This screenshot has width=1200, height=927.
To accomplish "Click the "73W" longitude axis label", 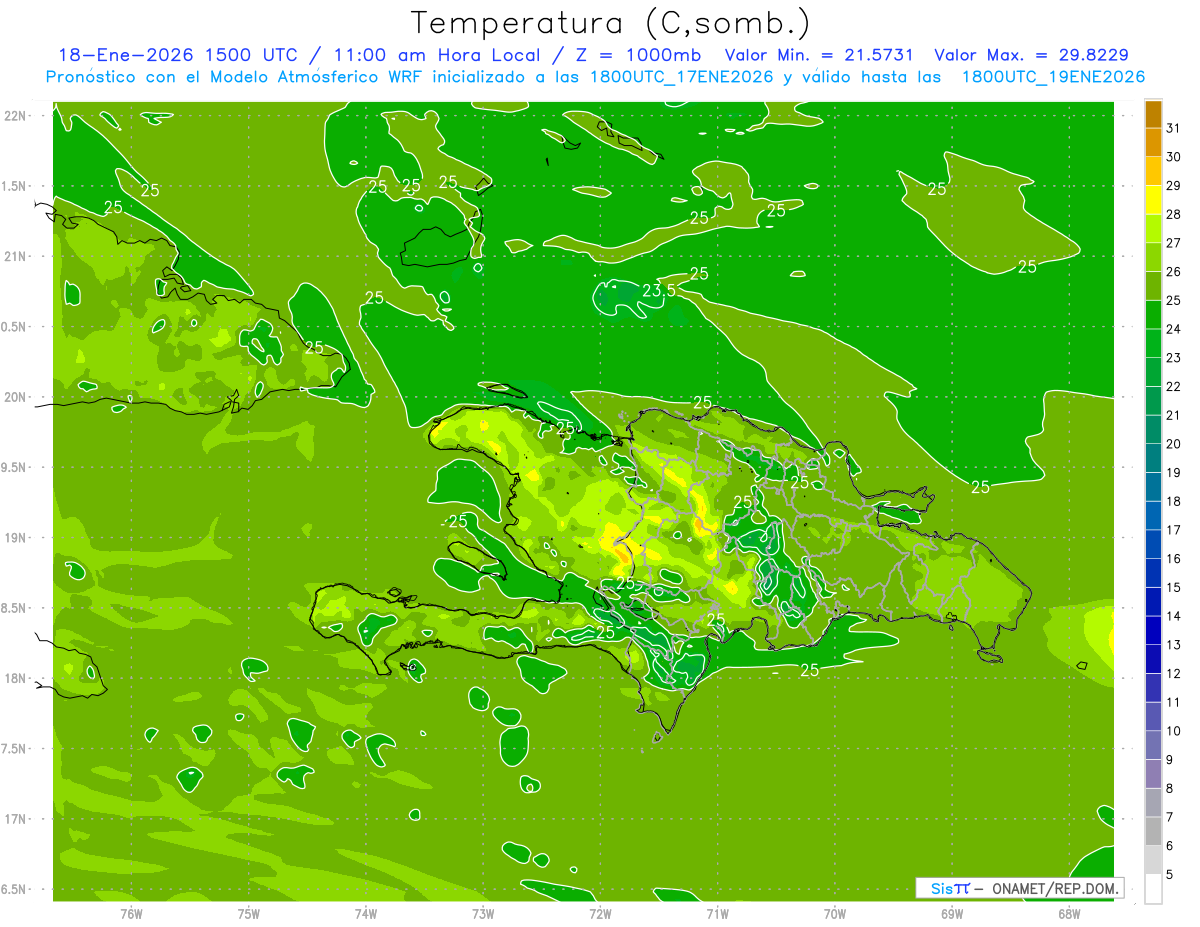I will 483,913.
